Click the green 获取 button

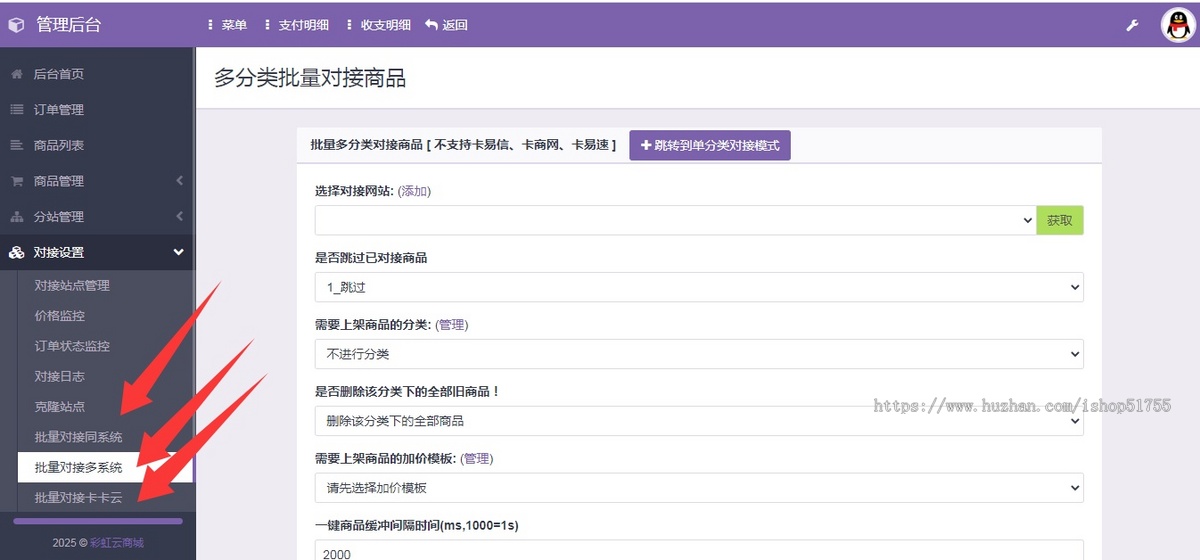coord(1060,220)
